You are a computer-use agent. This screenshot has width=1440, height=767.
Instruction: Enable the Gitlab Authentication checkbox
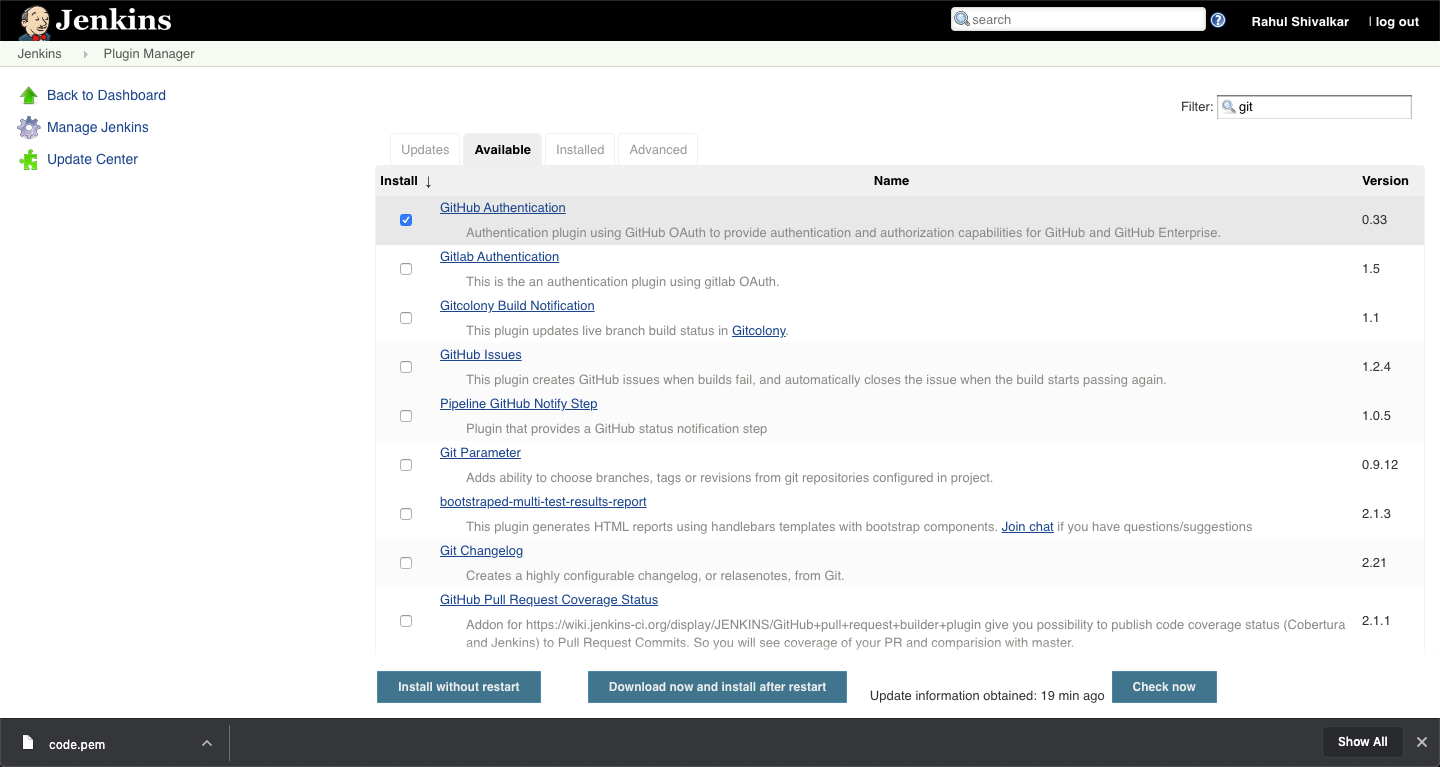coord(406,268)
